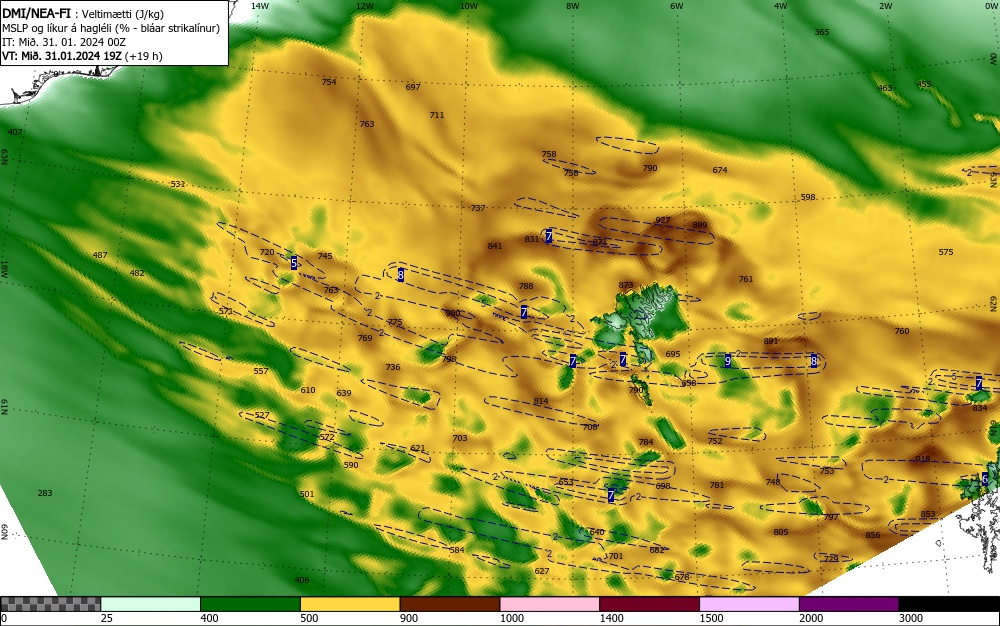This screenshot has width=1000, height=626.
Task: Click the 575 value on the map
Action: (946, 252)
